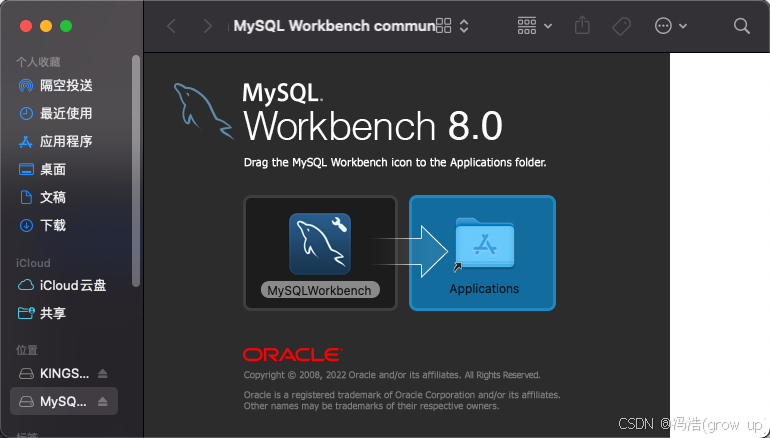Eject the KINGS... volume

point(103,374)
